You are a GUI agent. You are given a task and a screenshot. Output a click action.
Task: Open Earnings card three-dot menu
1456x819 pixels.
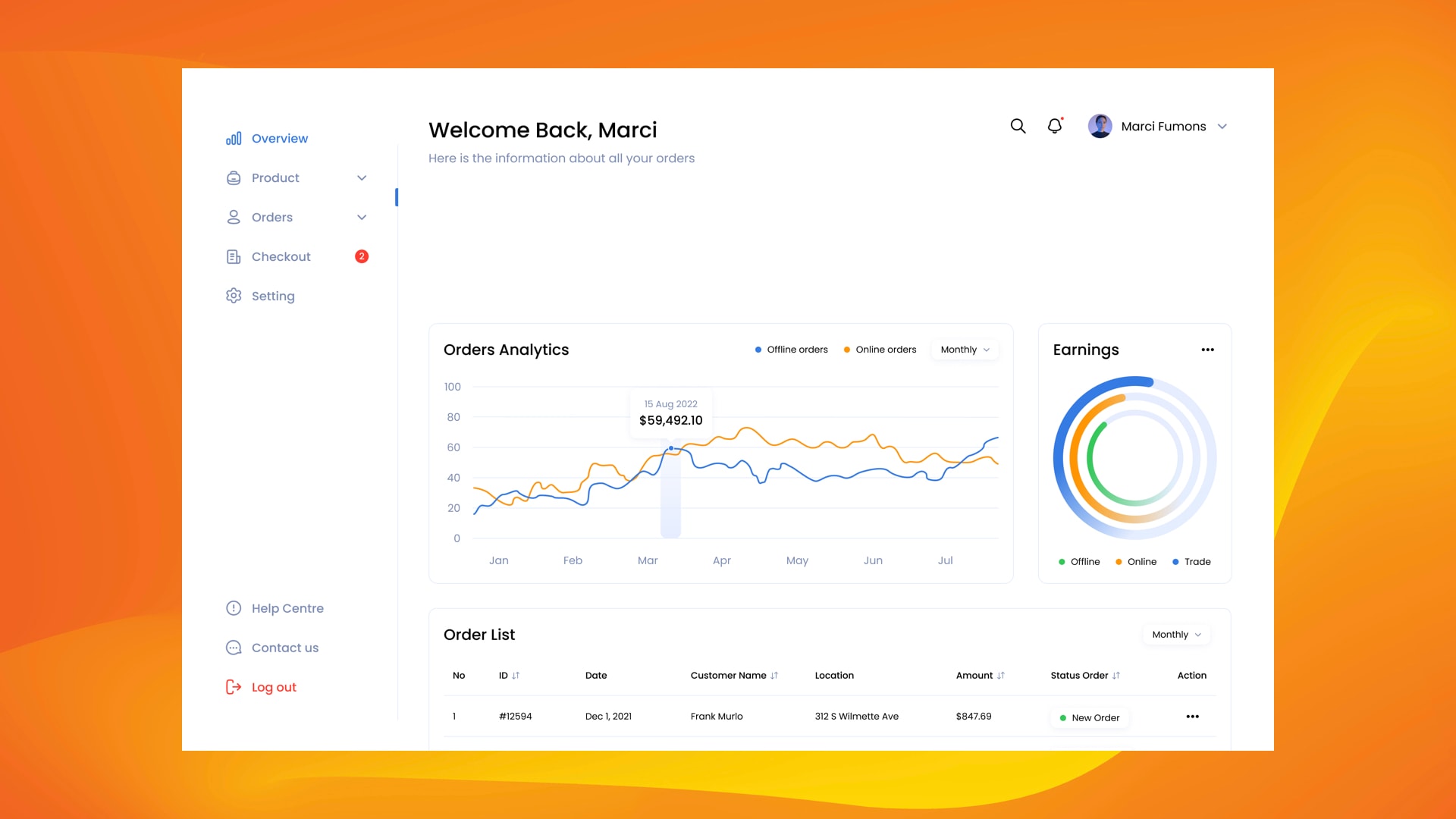(x=1207, y=350)
